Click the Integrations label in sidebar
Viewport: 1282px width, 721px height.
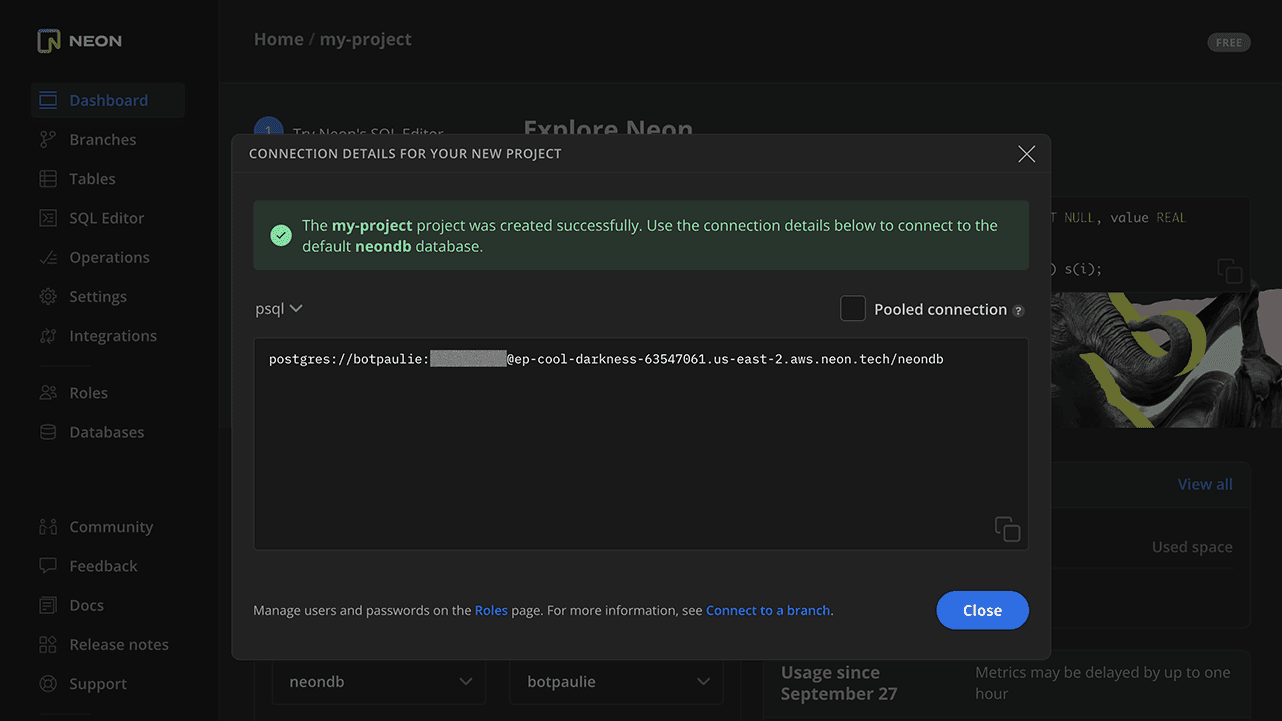pyautogui.click(x=113, y=336)
